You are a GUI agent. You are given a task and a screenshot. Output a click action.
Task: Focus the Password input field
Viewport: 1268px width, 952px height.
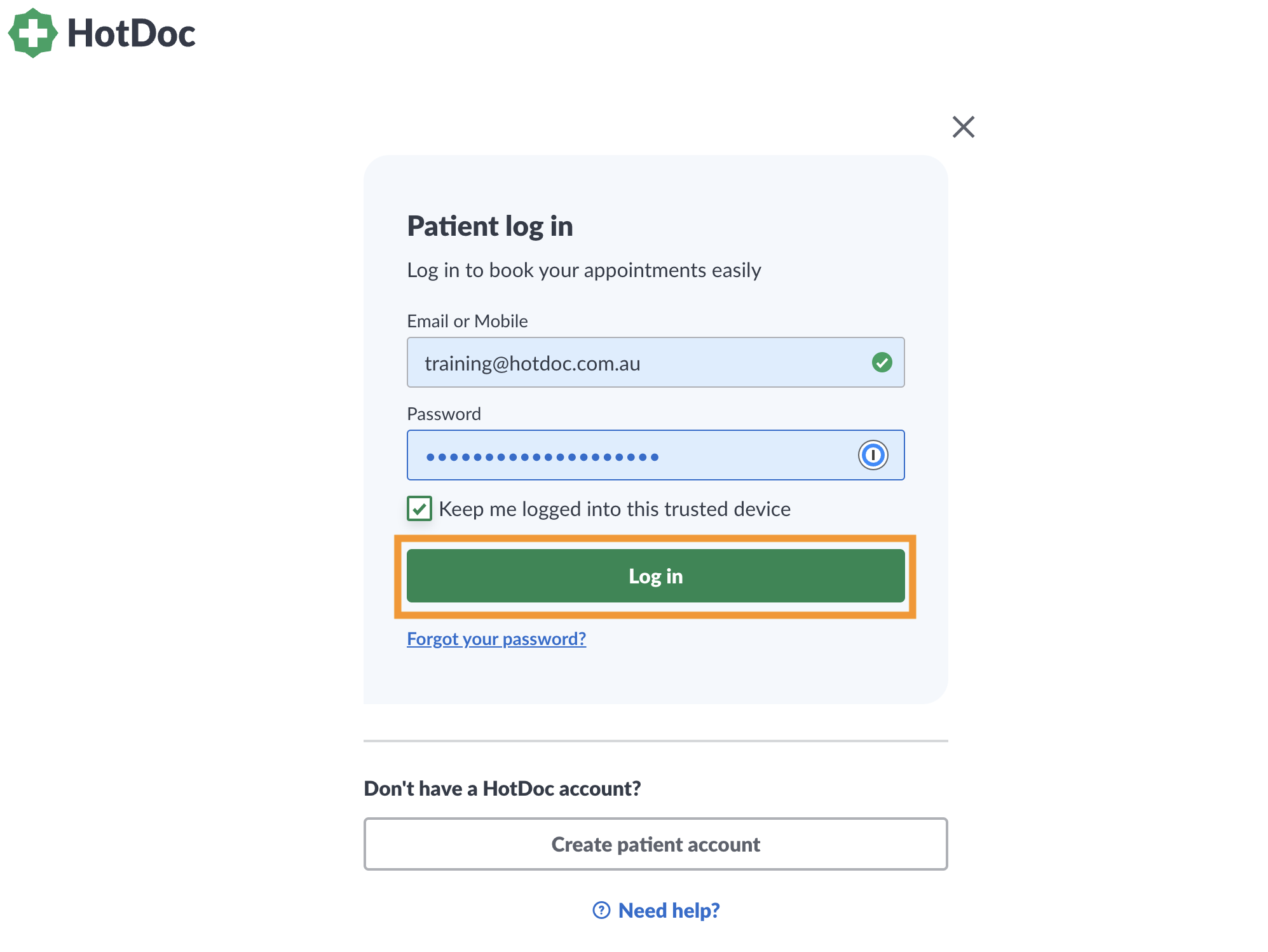655,455
